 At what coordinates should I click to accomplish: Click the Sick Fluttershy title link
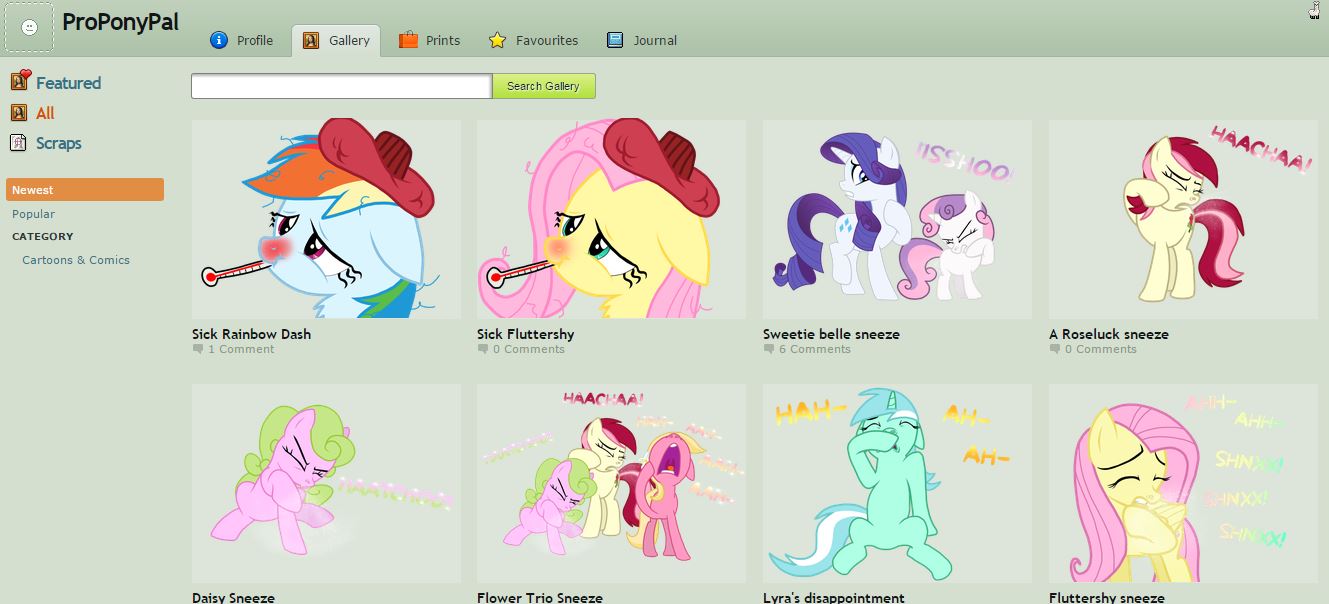point(525,334)
